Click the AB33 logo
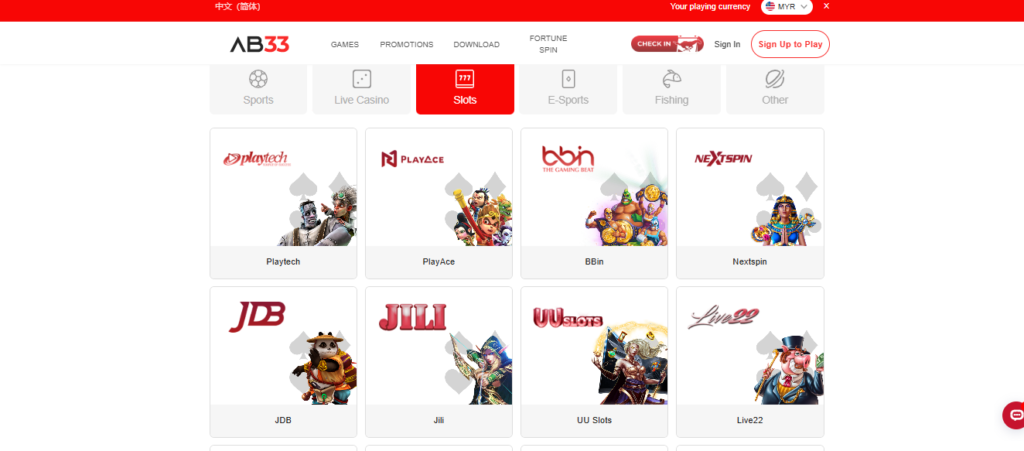The height and width of the screenshot is (451, 1024). coord(259,44)
